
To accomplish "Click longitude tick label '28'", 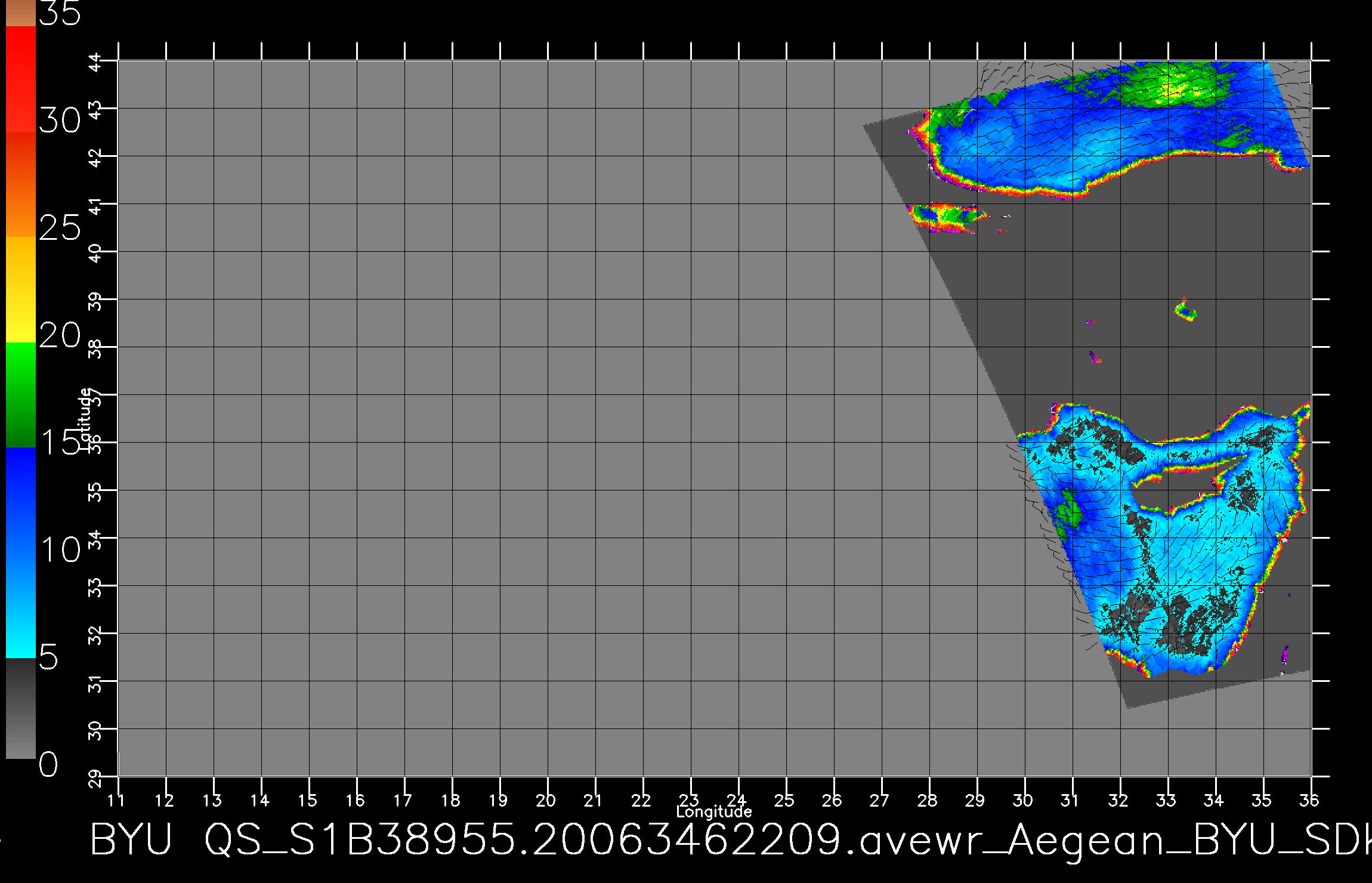I will click(x=928, y=800).
